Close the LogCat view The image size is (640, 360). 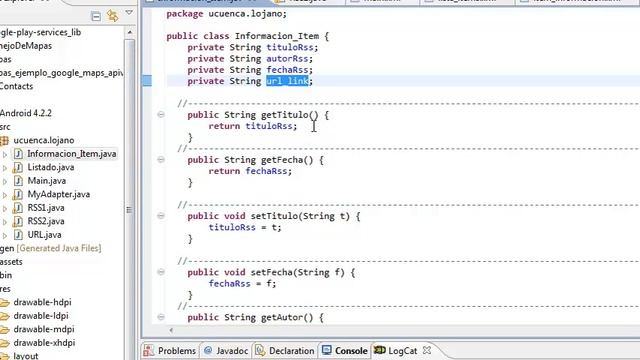pos(427,350)
